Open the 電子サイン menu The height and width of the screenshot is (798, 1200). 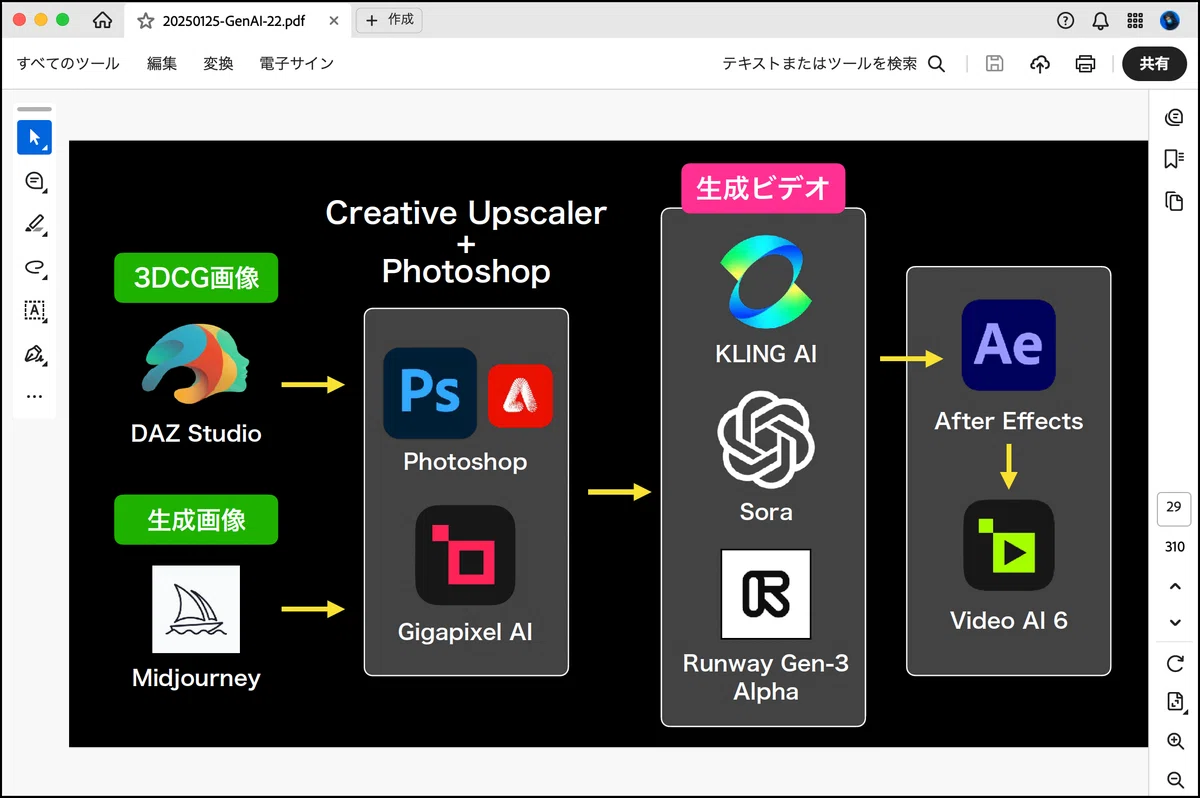296,64
